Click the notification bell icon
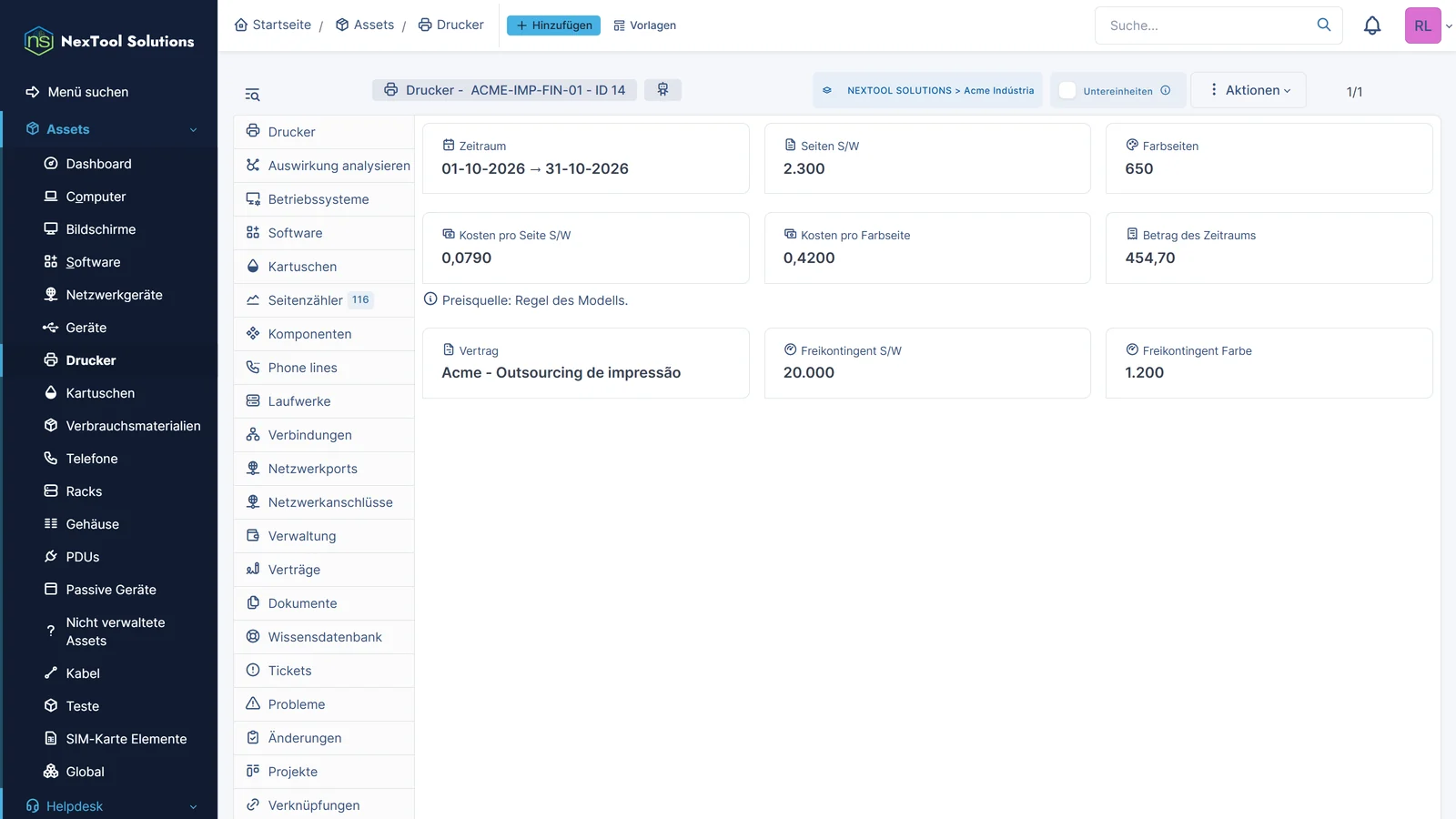Image resolution: width=1456 pixels, height=819 pixels. coord(1372,25)
